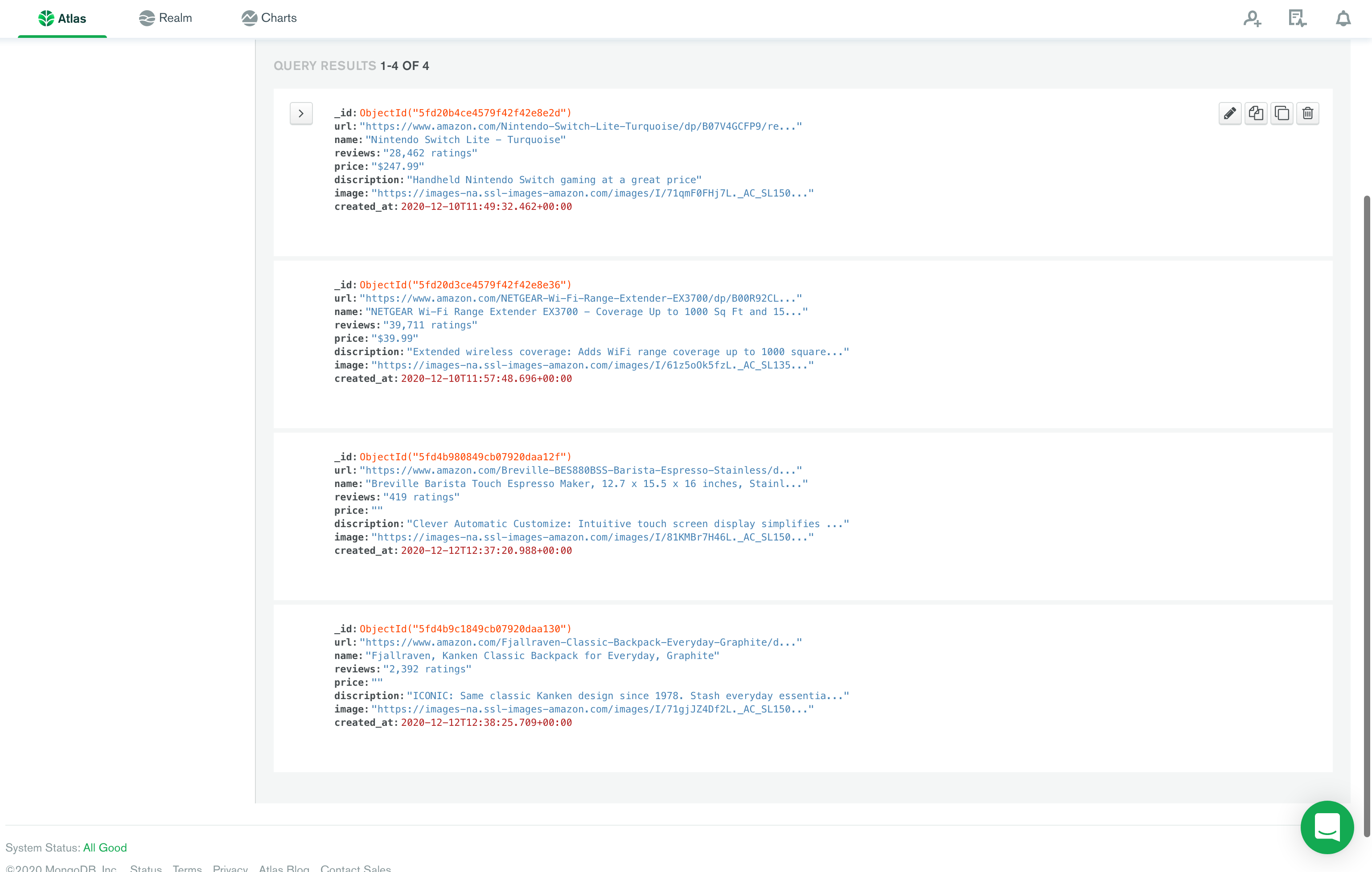Image resolution: width=1372 pixels, height=872 pixels.
Task: Open the Atlas Blog footer link
Action: 284,868
